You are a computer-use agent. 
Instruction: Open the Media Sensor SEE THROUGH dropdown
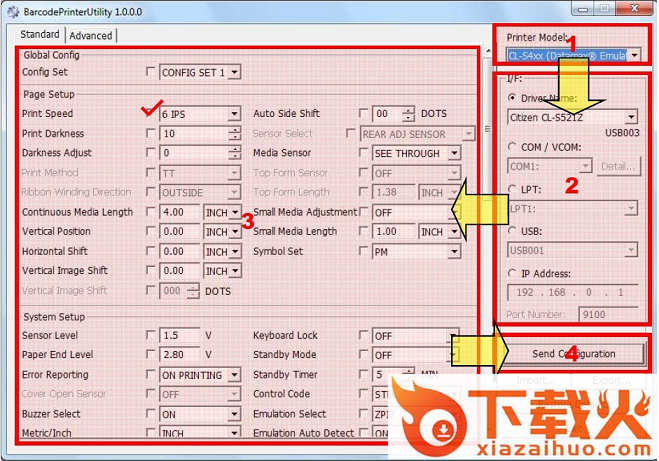[x=454, y=153]
